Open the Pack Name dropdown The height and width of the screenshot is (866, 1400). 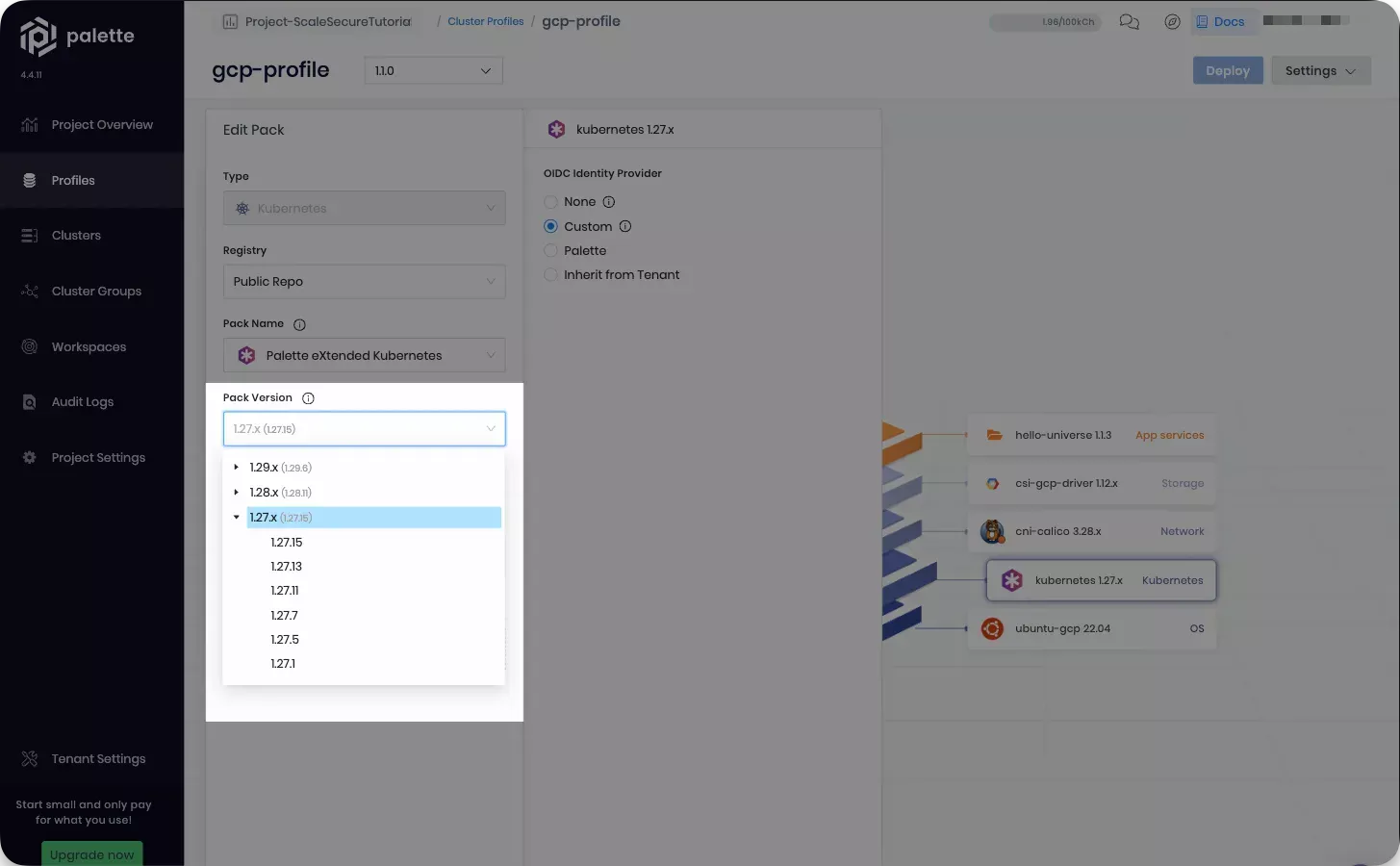click(x=364, y=355)
